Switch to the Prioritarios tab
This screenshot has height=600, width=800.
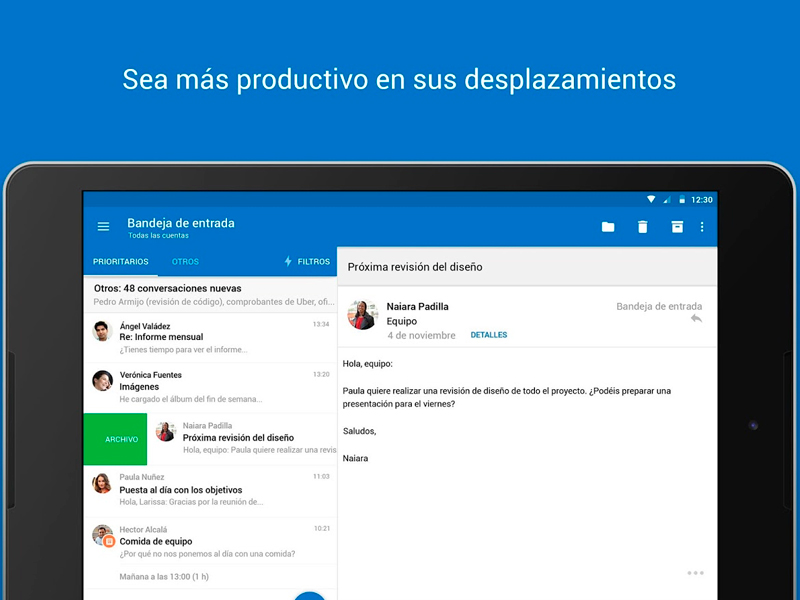coord(121,262)
